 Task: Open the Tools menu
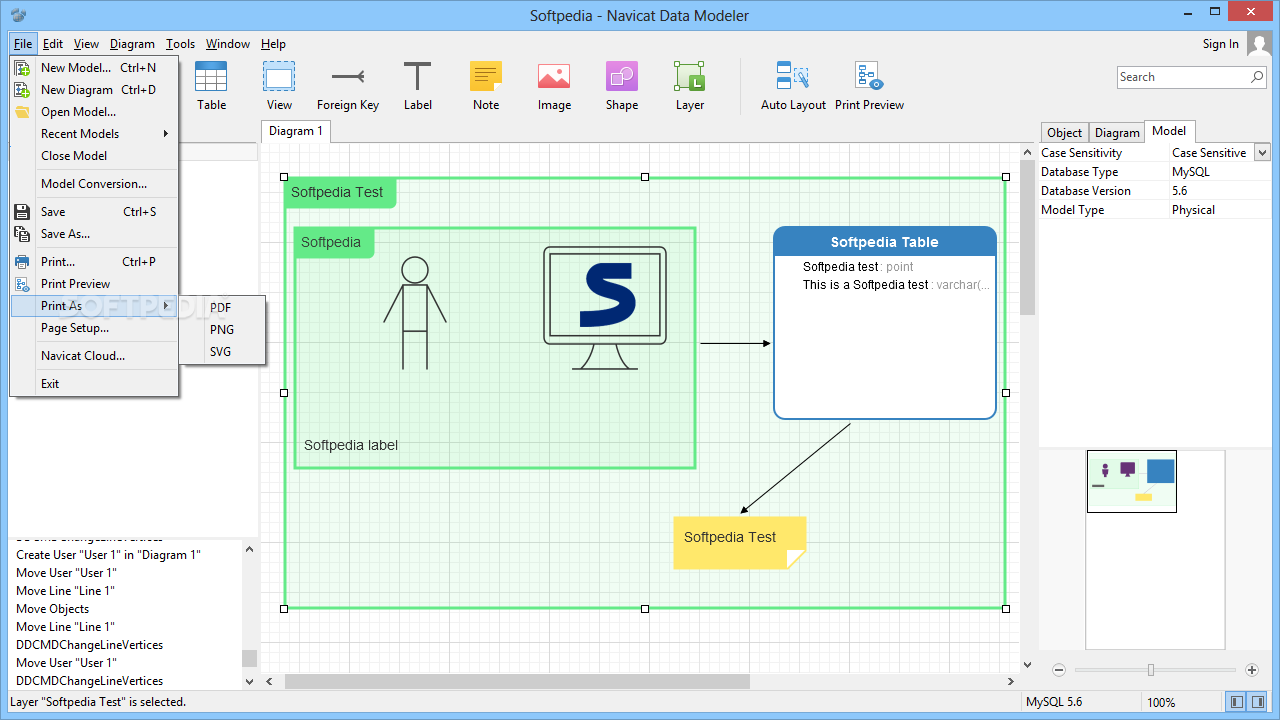[180, 44]
